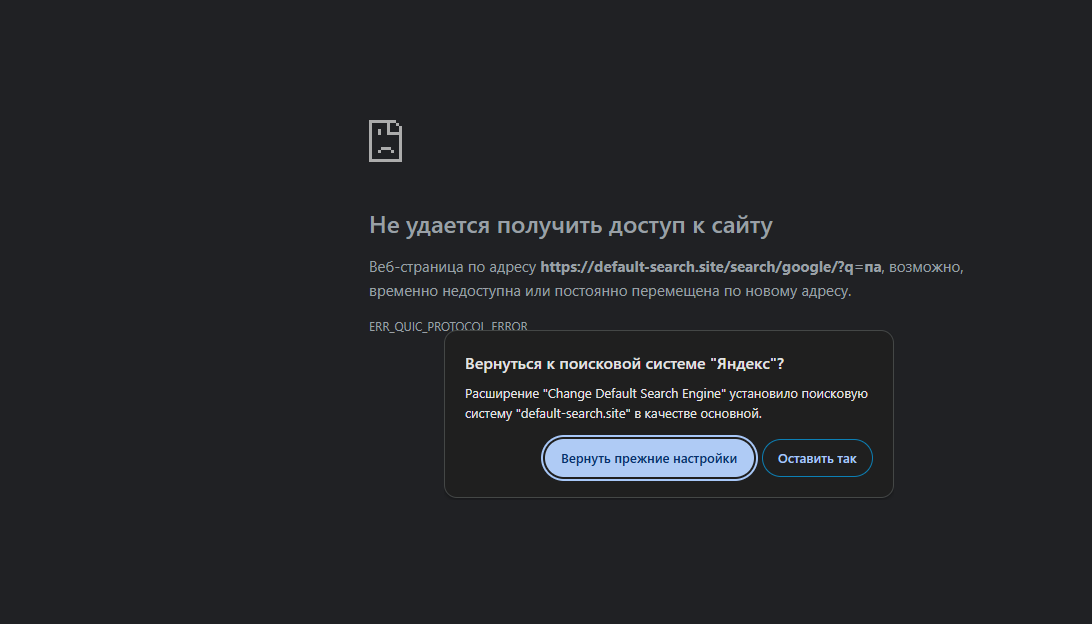Click the word "Расширение" in the dialog

pos(500,394)
